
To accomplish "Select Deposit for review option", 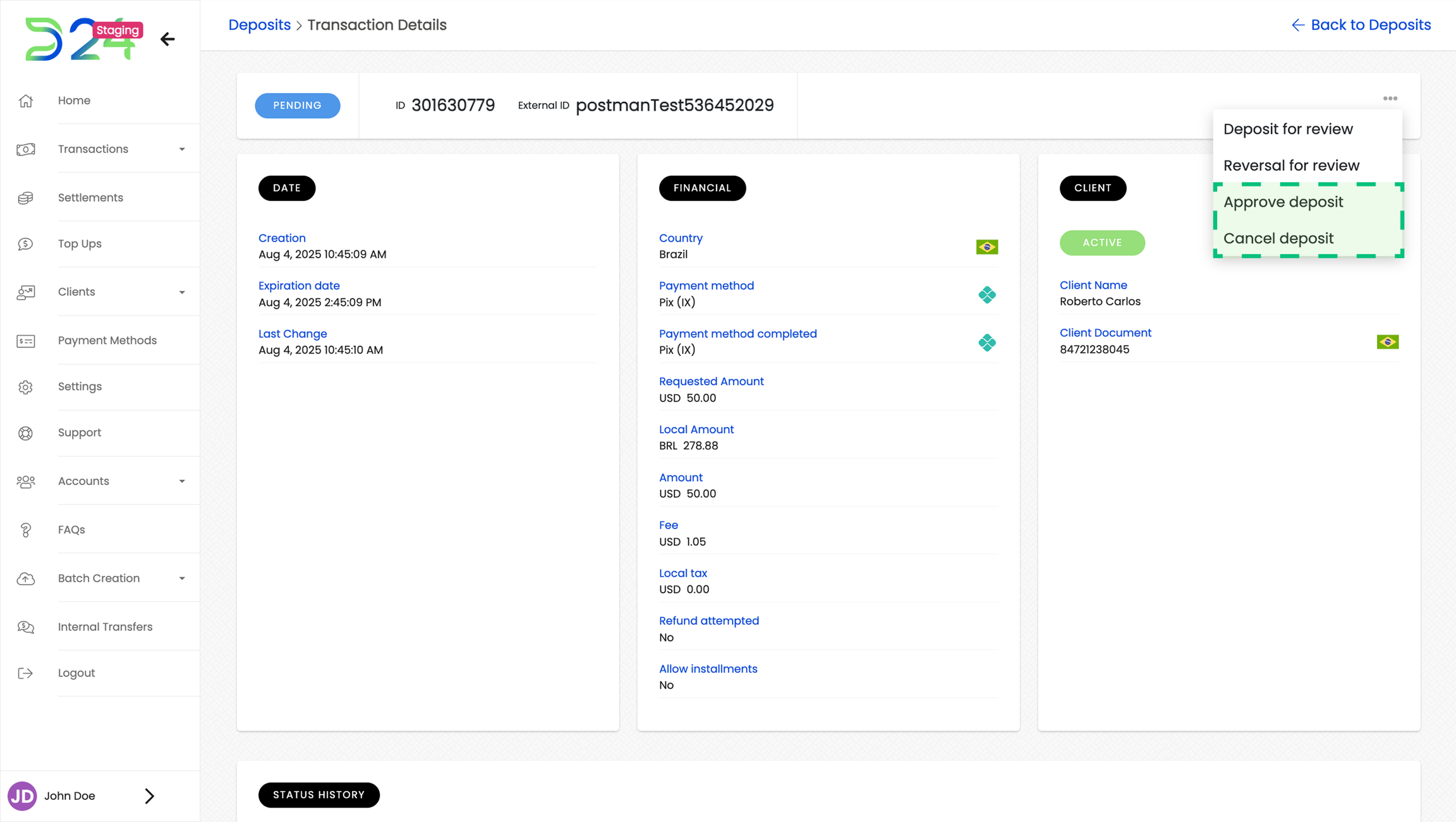I will [x=1287, y=129].
